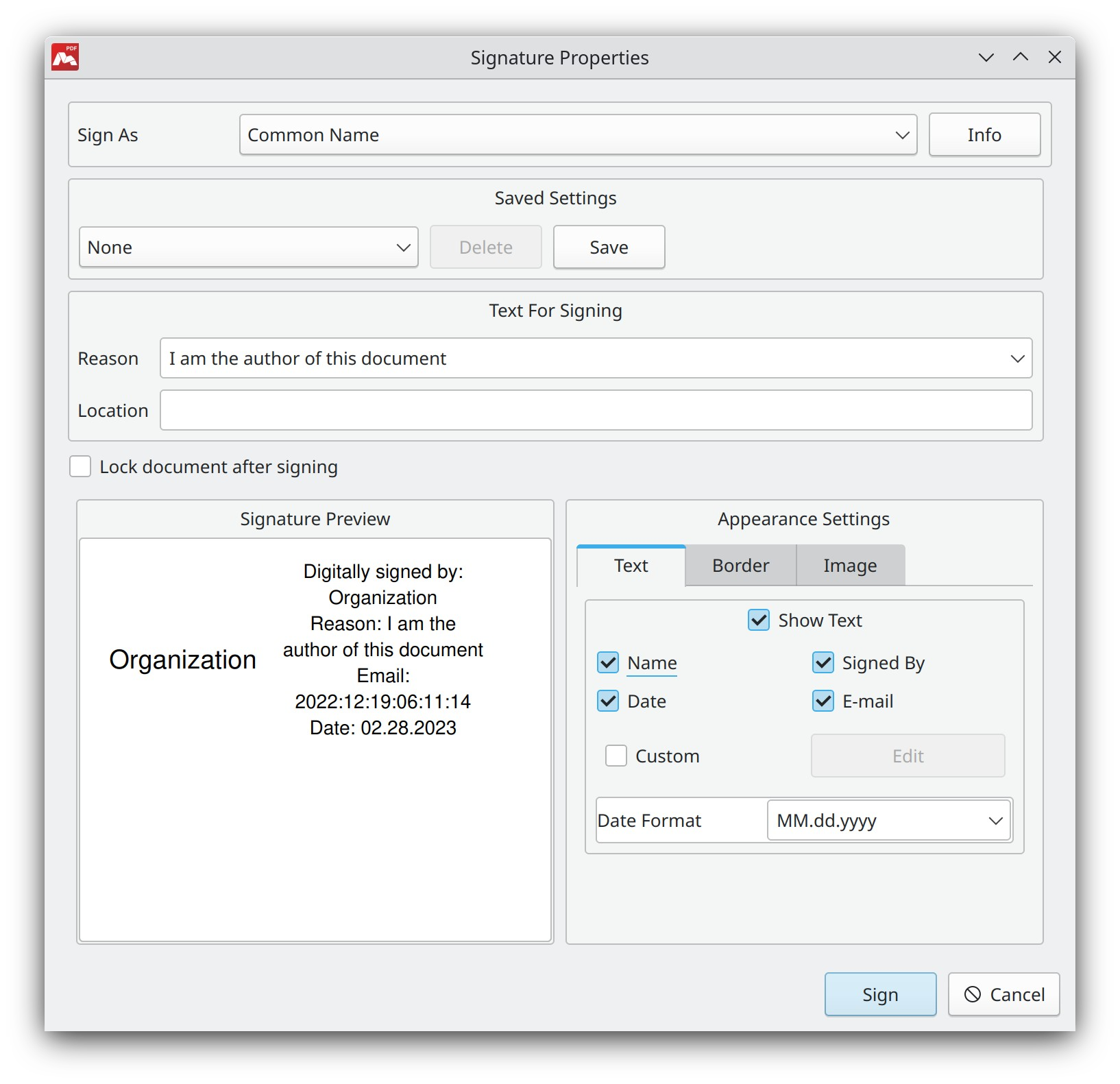
Task: Switch to the Image tab
Action: pos(850,566)
